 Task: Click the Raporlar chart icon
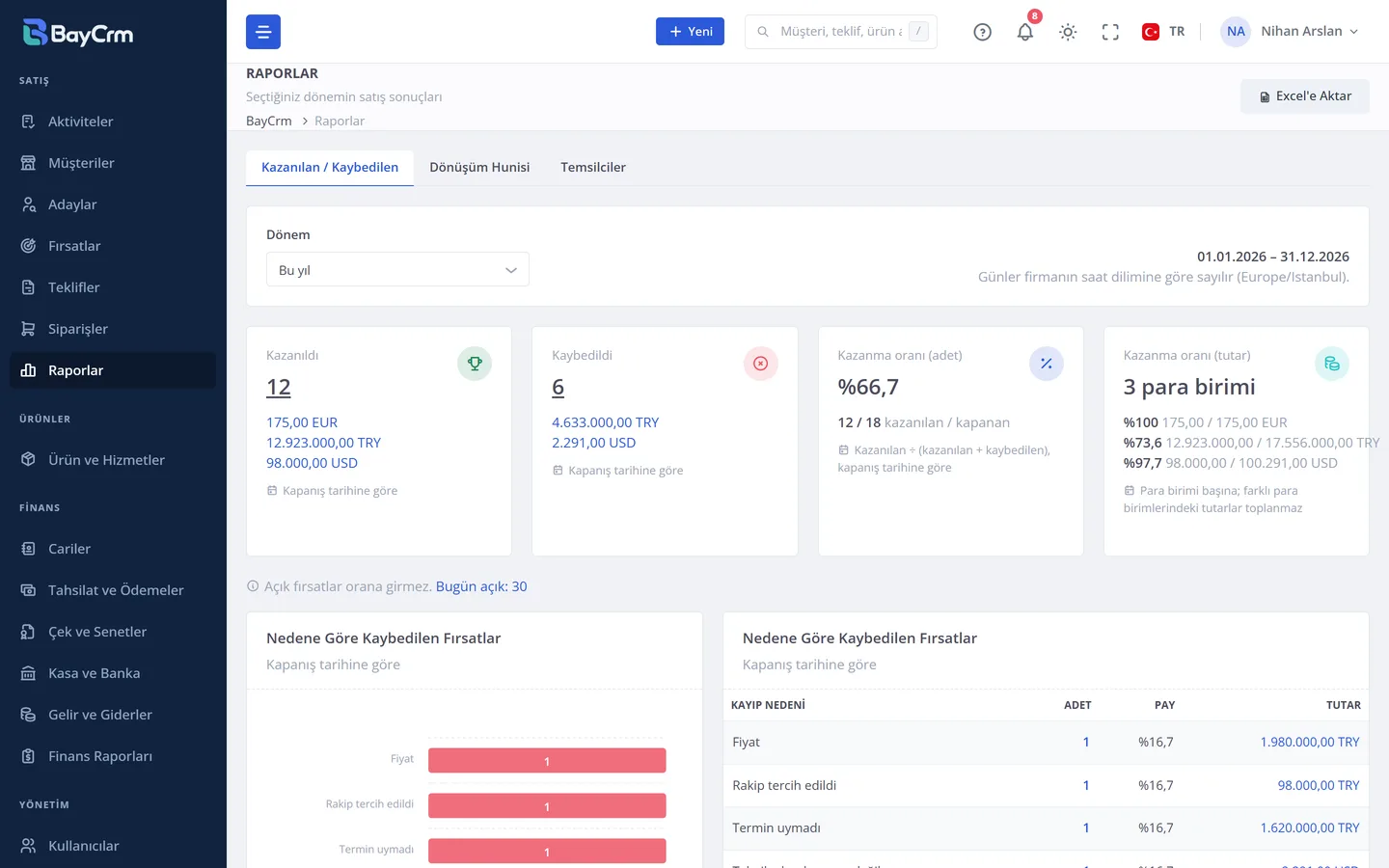pos(29,370)
